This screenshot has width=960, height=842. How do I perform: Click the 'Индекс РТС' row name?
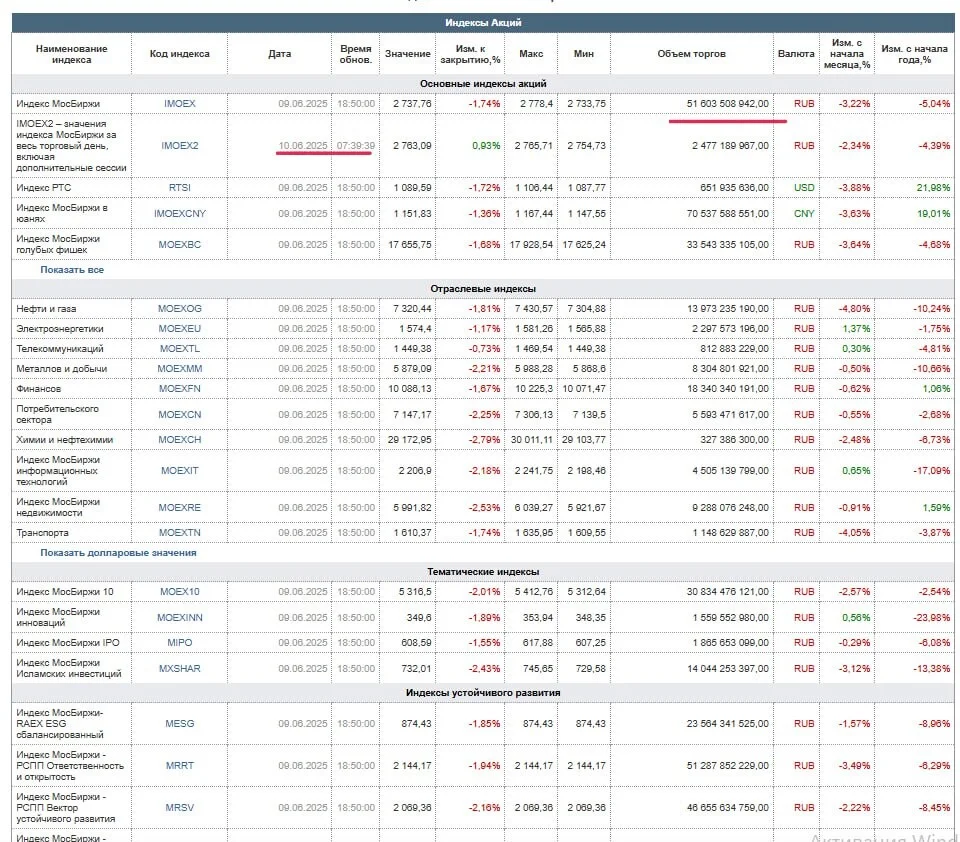43,187
